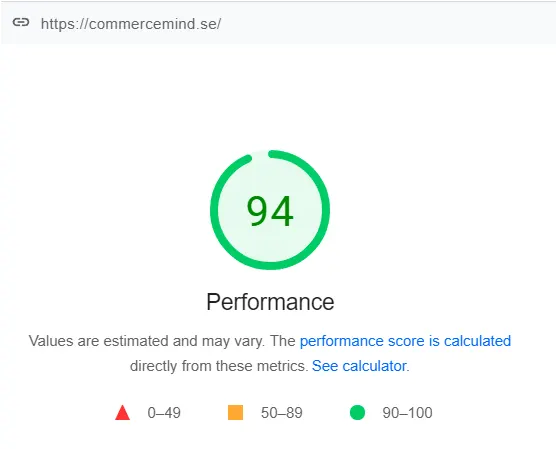This screenshot has height=449, width=556.
Task: Click the gap at top of gauge ring
Action: (260, 154)
